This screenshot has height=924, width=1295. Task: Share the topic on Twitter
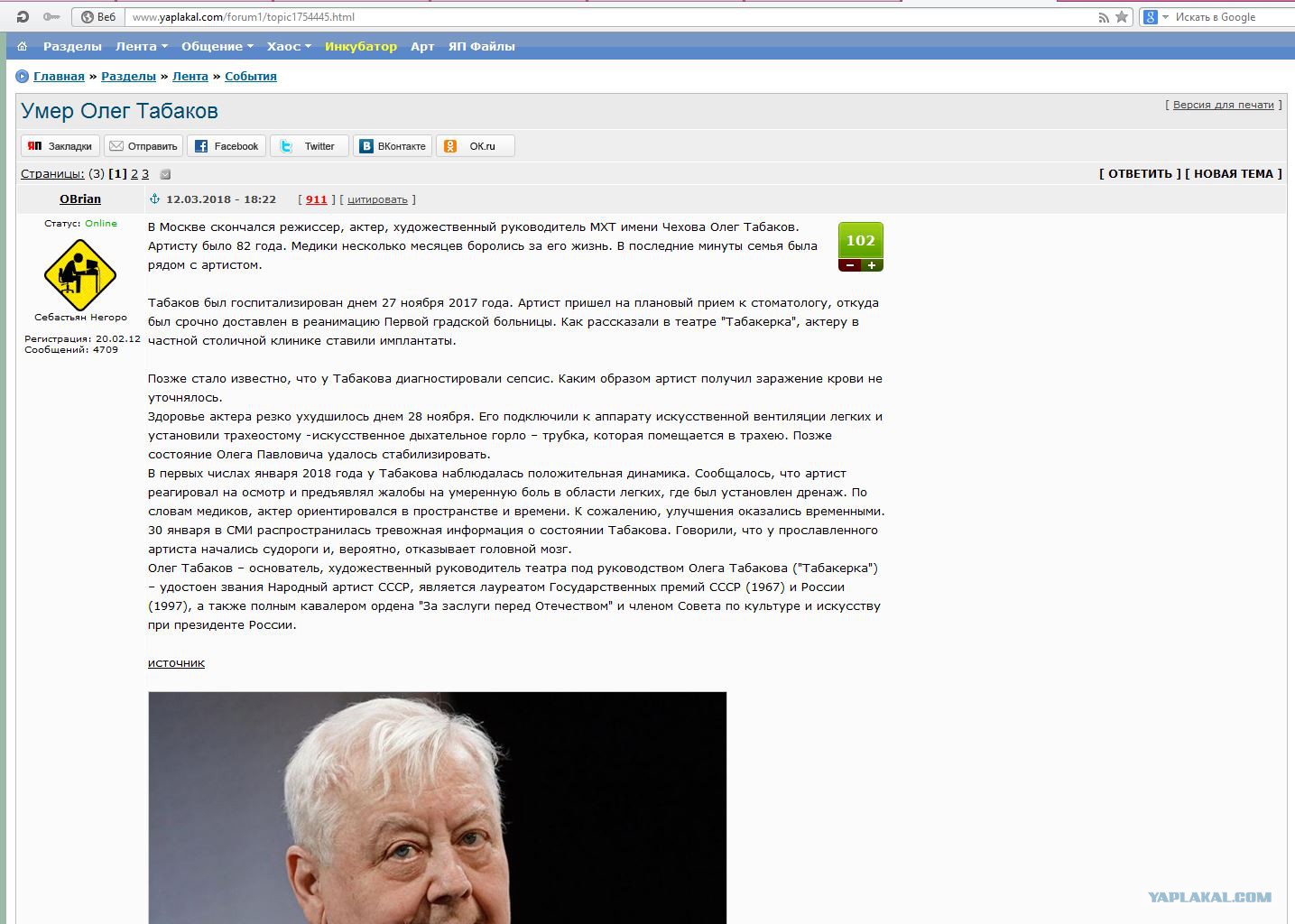pyautogui.click(x=310, y=146)
